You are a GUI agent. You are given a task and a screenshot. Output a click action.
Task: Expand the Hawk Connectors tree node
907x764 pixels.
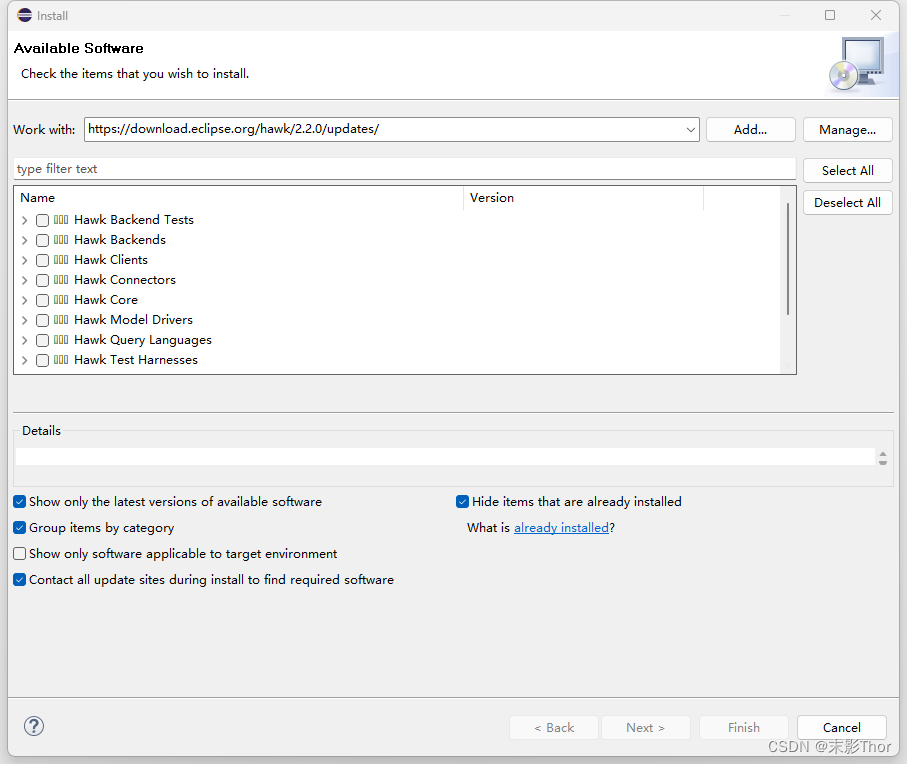click(24, 280)
